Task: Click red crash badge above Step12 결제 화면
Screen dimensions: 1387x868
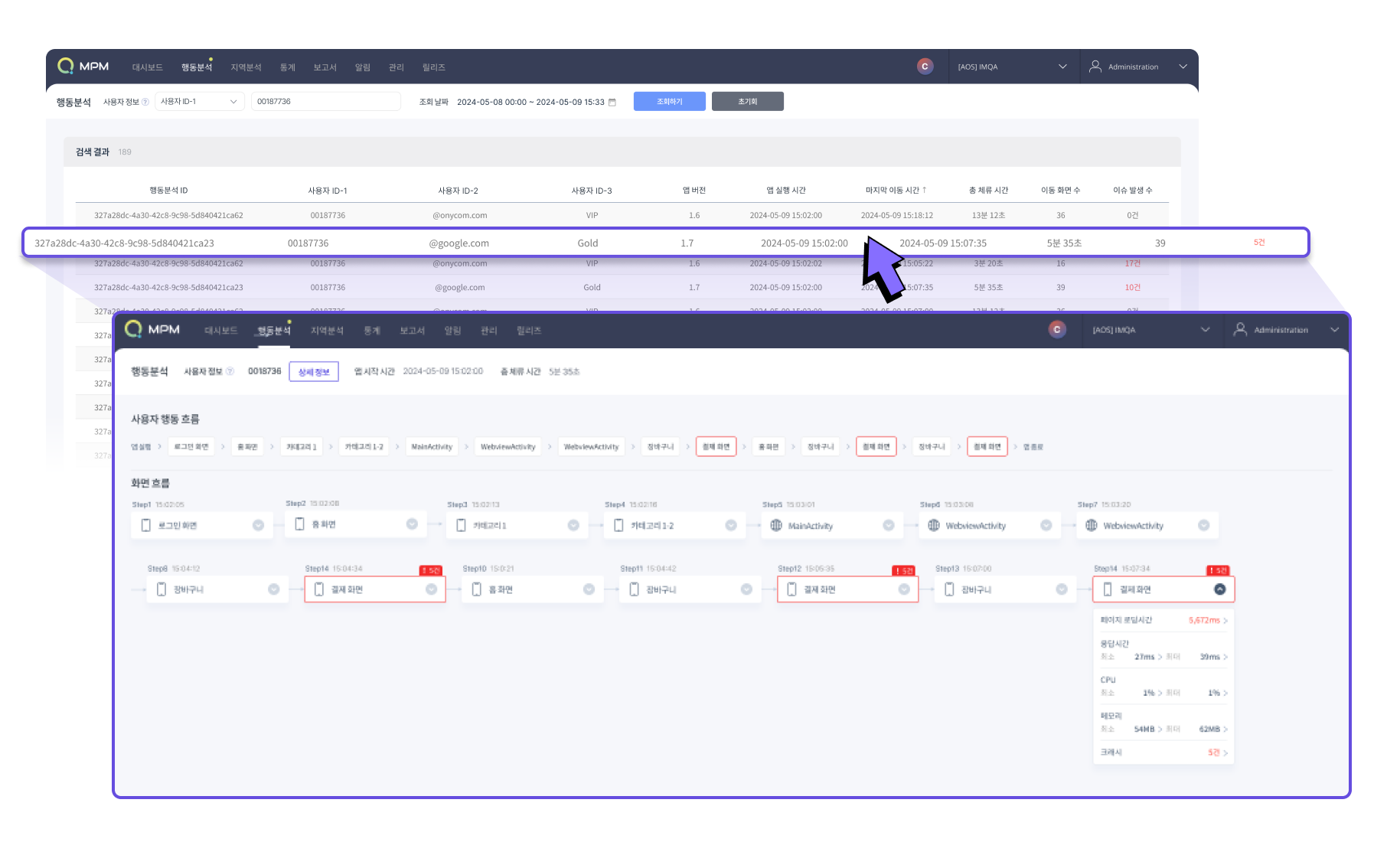Action: pyautogui.click(x=904, y=571)
